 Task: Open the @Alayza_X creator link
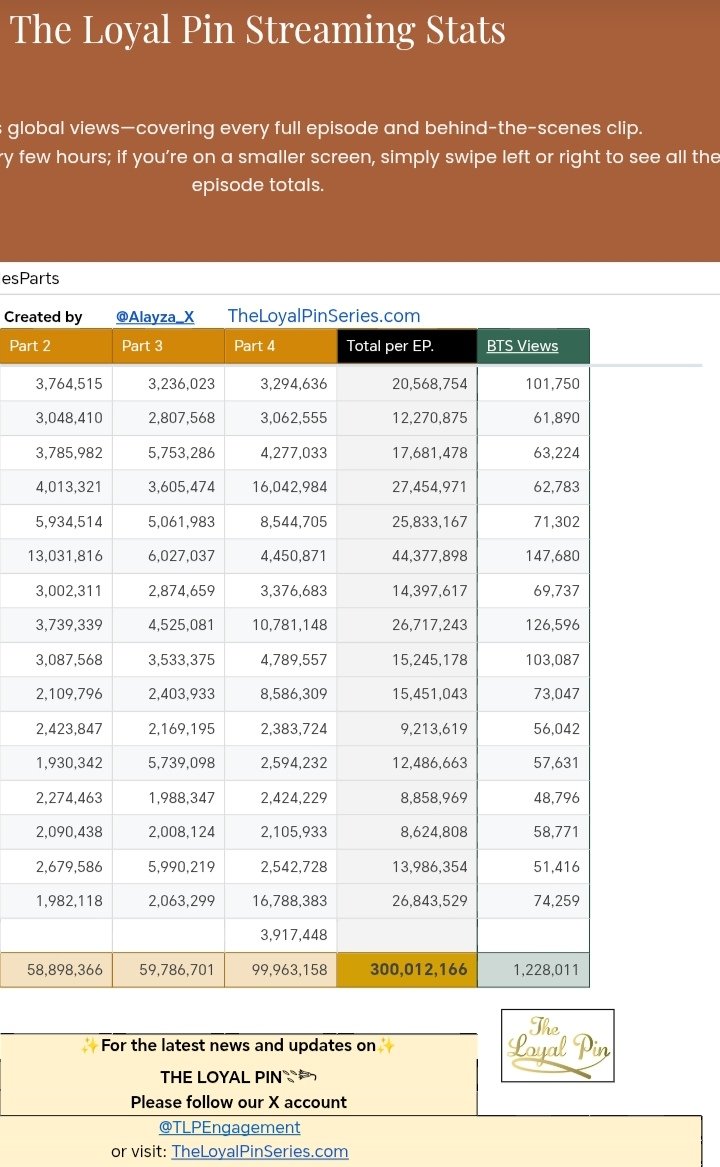tap(155, 316)
